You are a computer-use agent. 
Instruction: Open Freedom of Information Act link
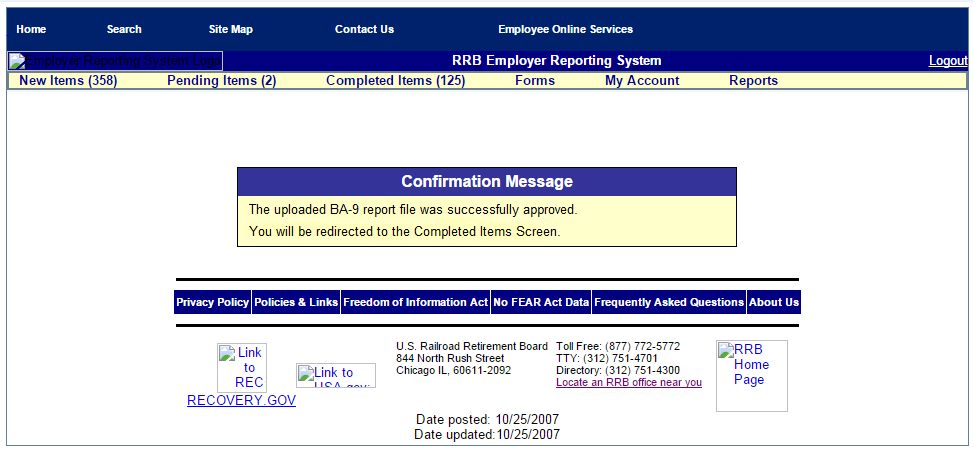[415, 302]
